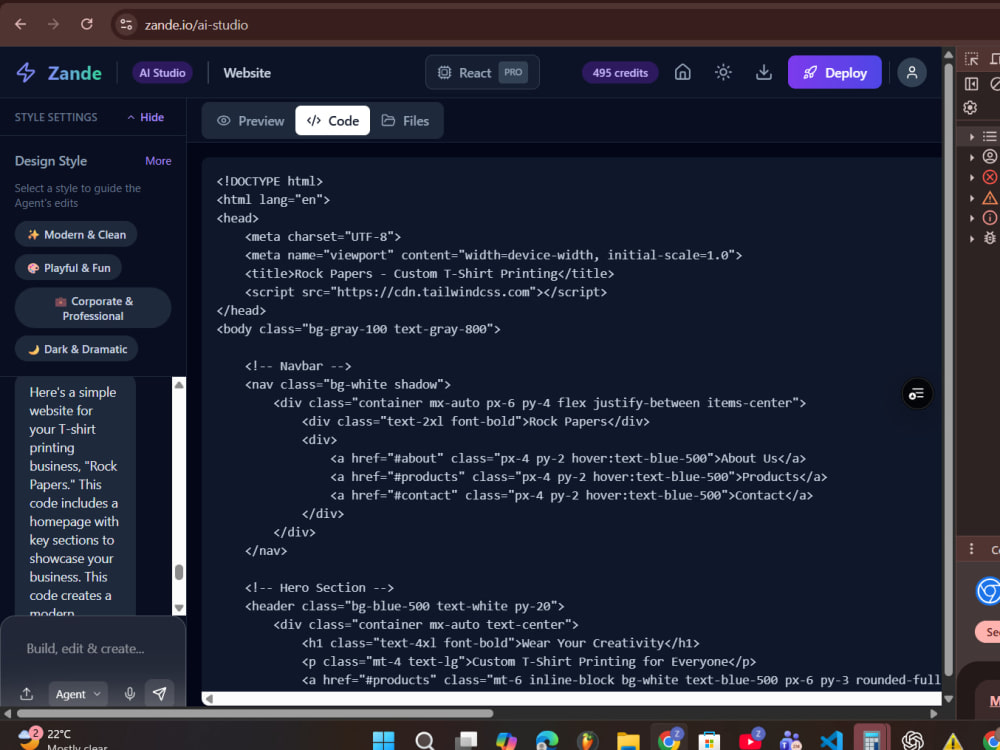This screenshot has width=1000, height=750.
Task: Switch to the Preview tab
Action: 251,121
